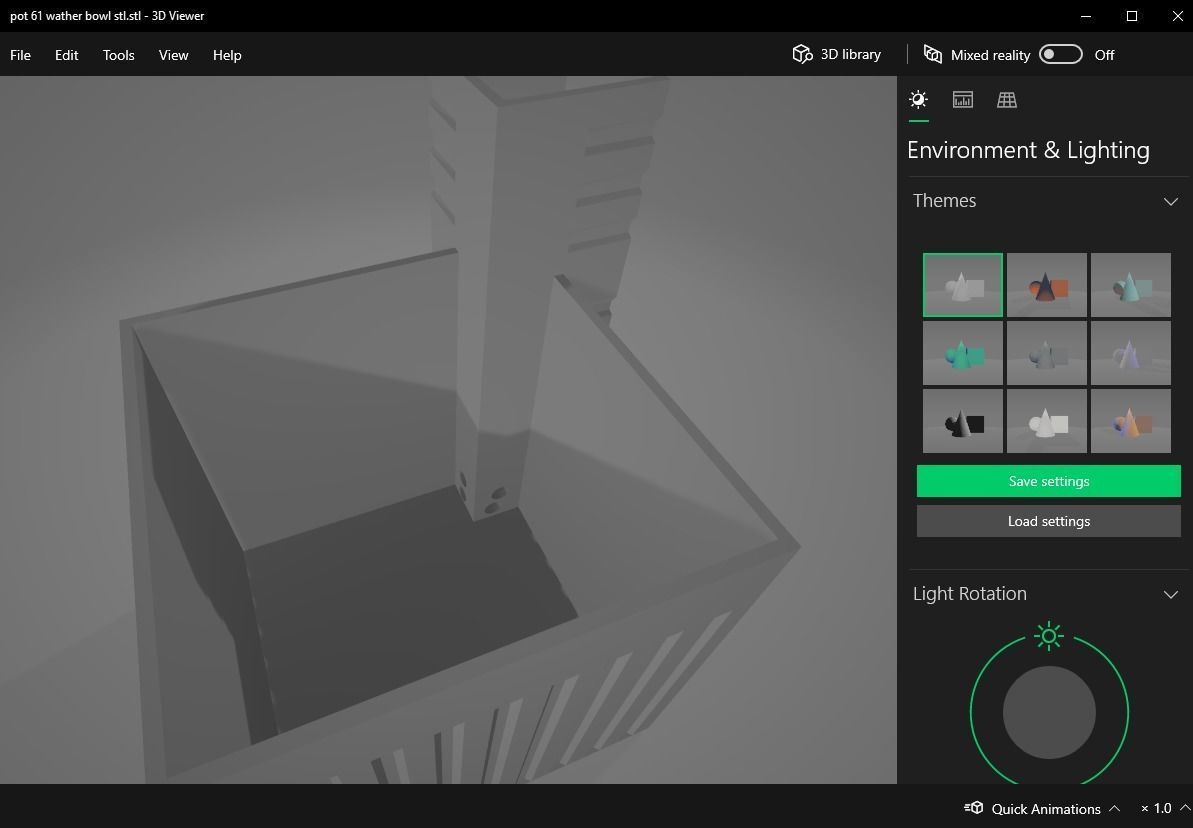
Task: Open the File menu
Action: pos(21,55)
